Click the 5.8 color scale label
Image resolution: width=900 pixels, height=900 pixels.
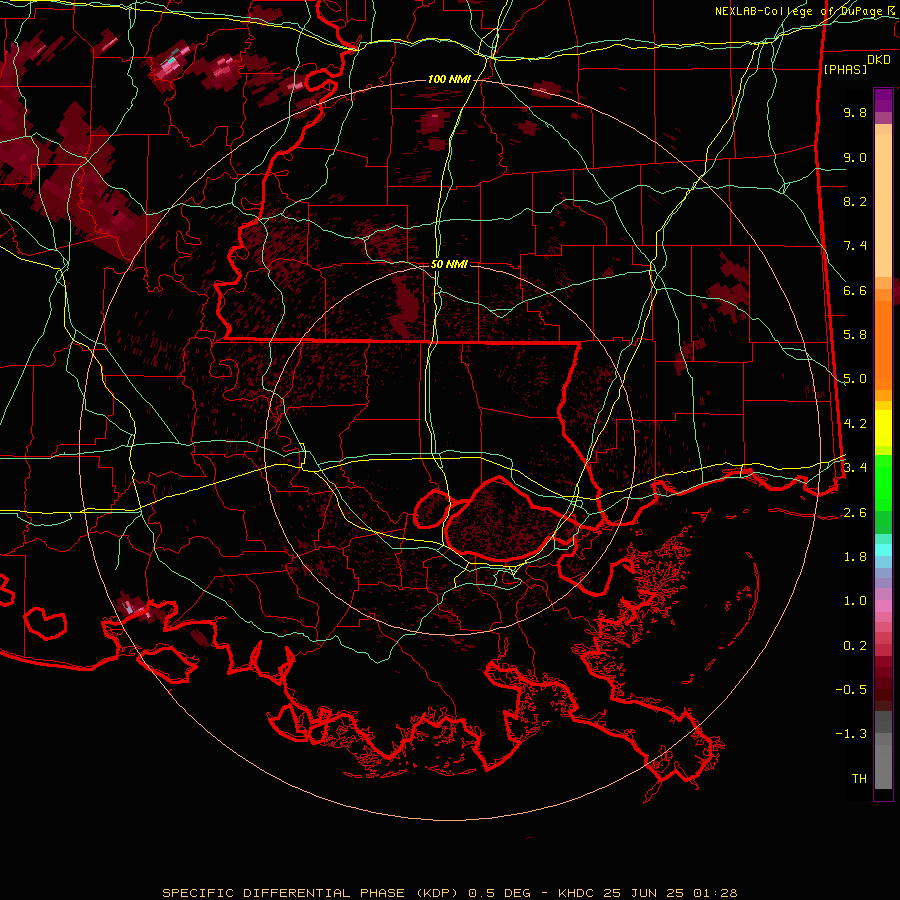(855, 335)
